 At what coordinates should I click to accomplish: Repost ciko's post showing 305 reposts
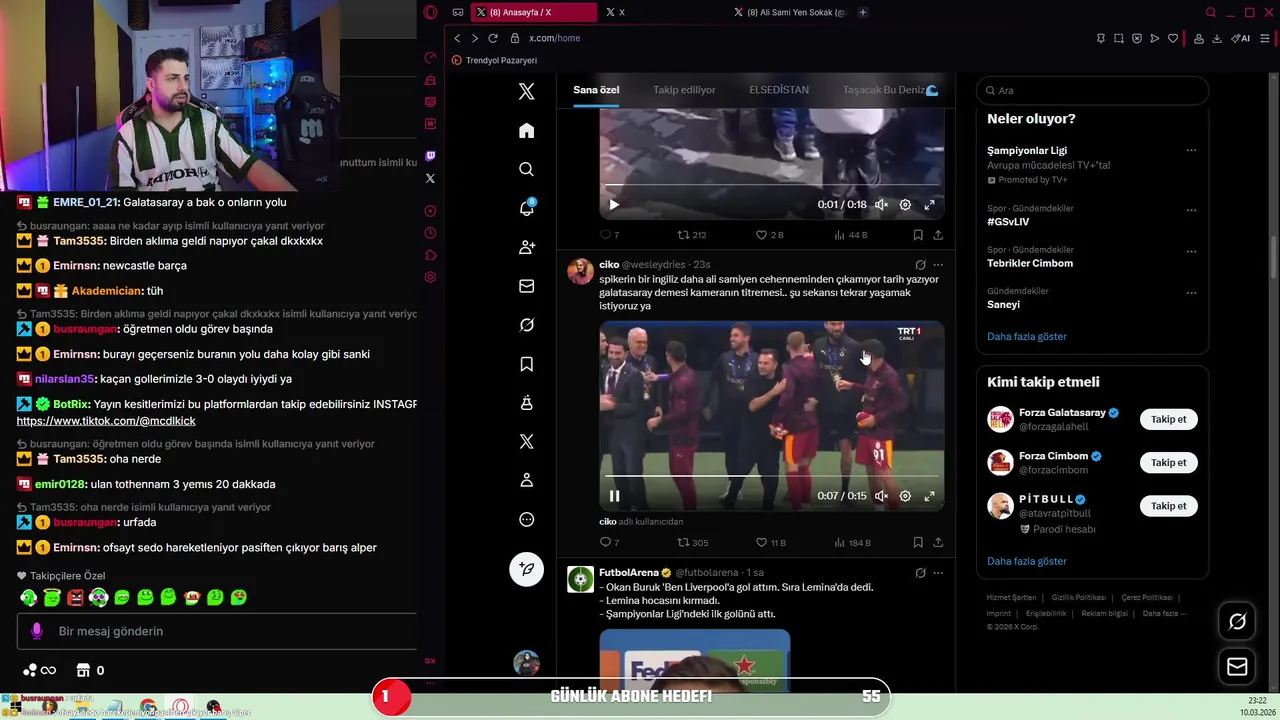(693, 543)
